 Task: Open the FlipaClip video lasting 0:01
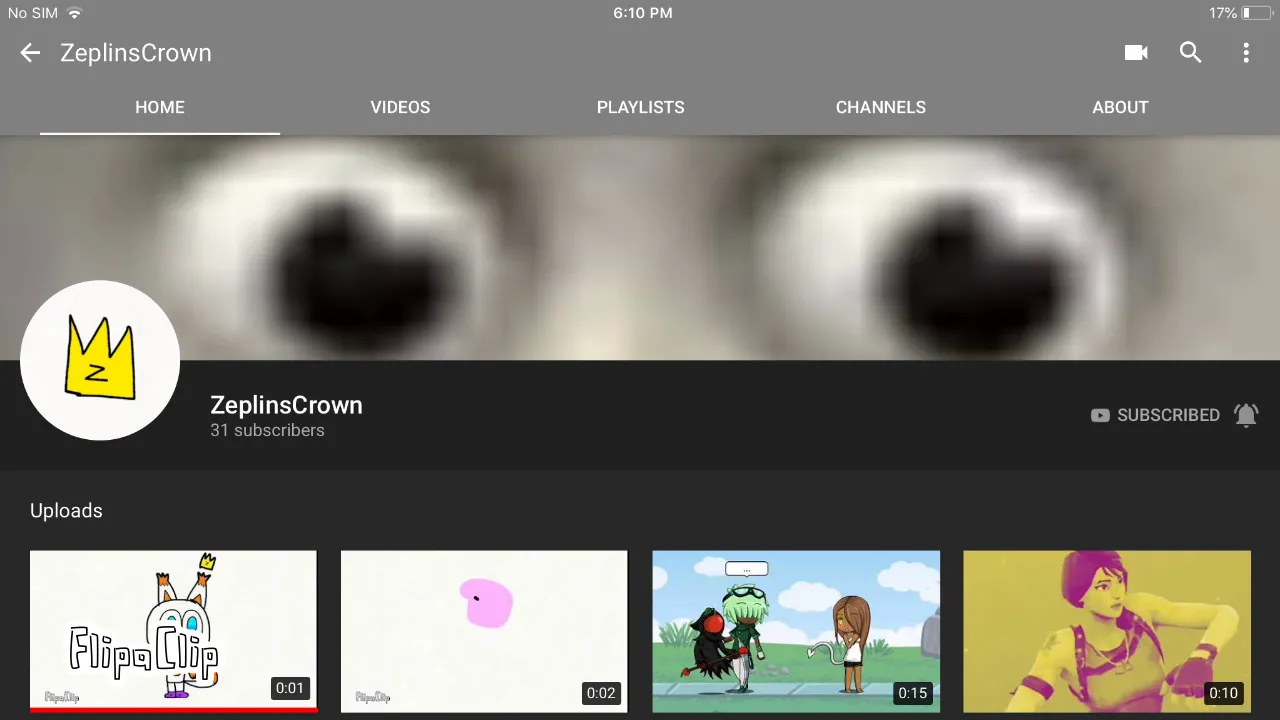pos(173,631)
